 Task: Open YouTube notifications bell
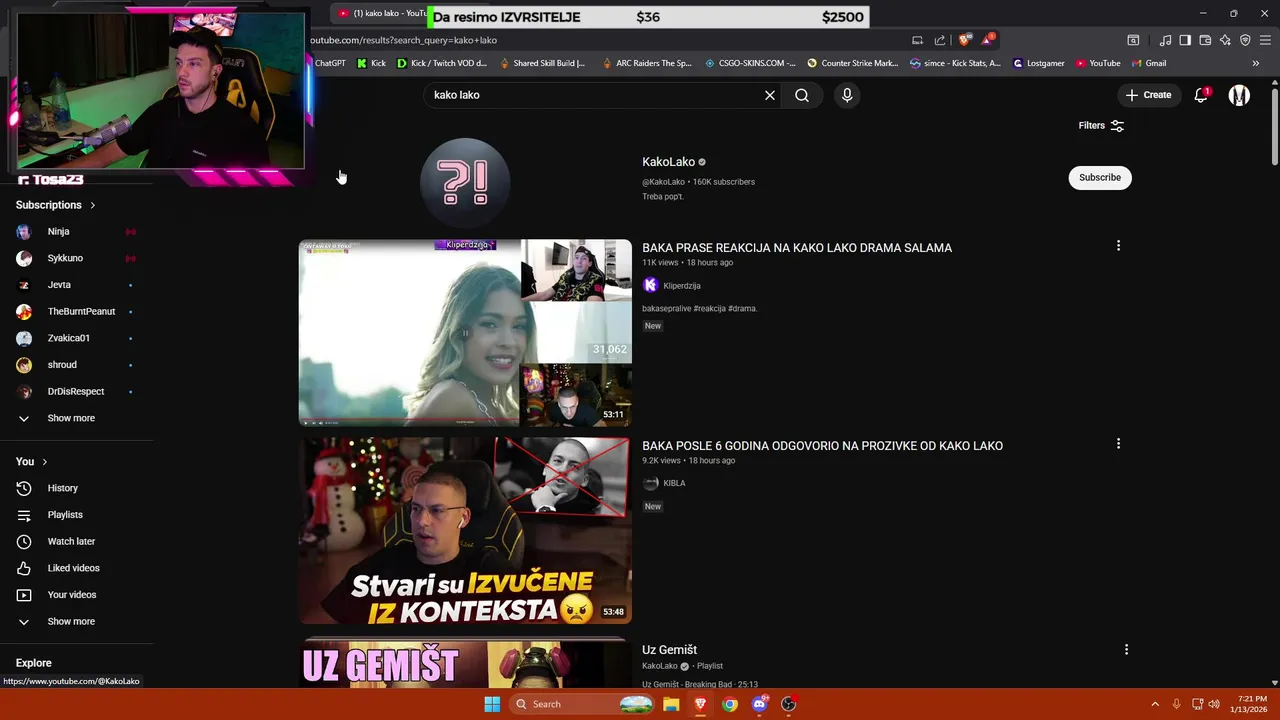click(x=1201, y=95)
